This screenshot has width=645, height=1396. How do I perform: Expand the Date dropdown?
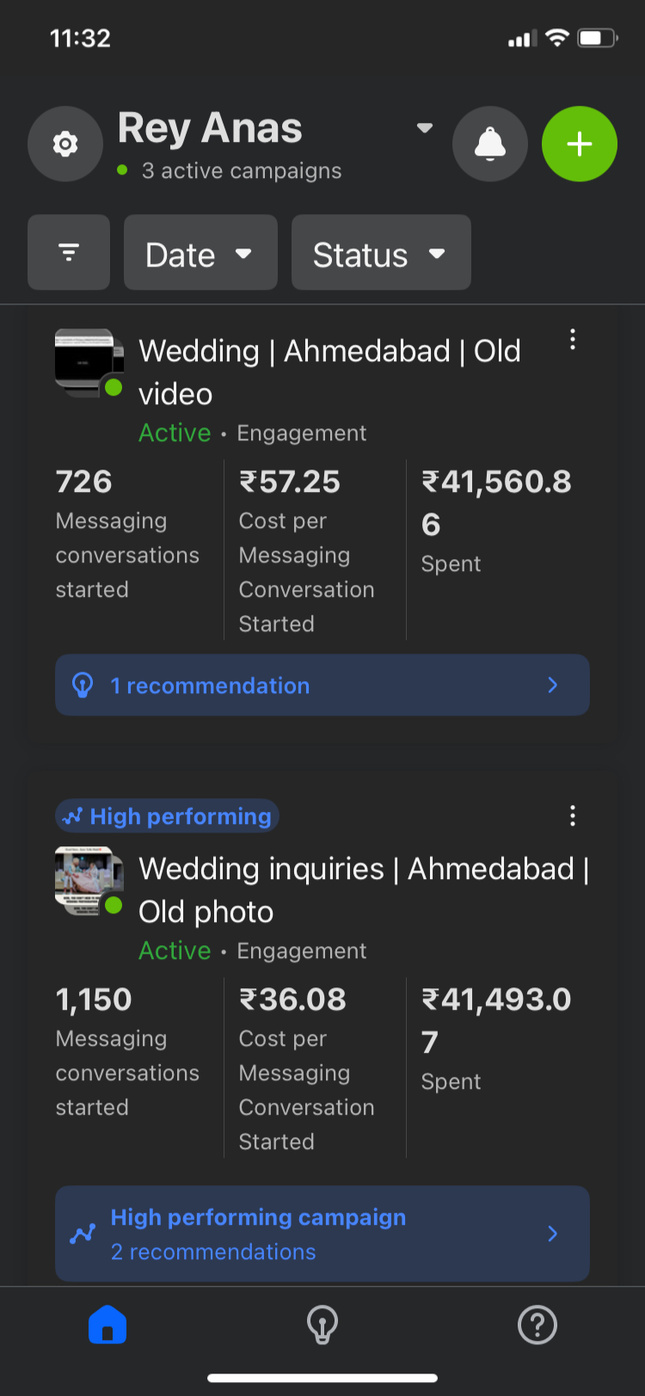click(200, 254)
